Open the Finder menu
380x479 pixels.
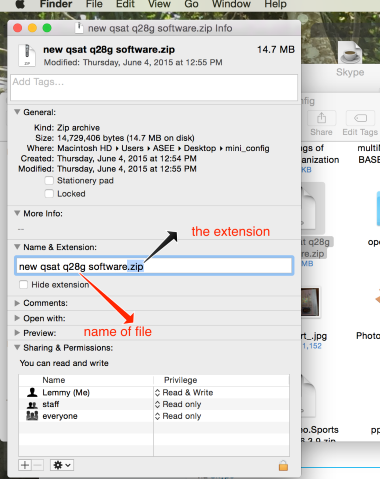[56, 4]
